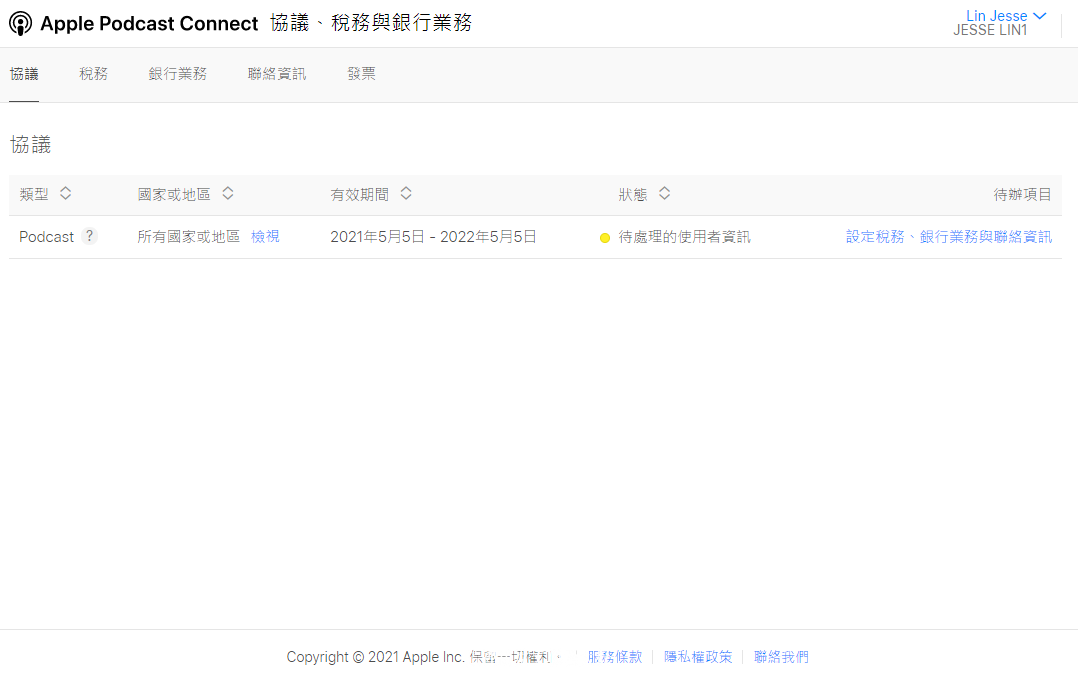Click the Apple Podcast Connect title text
Image resolution: width=1078 pixels, height=689 pixels.
tap(149, 23)
